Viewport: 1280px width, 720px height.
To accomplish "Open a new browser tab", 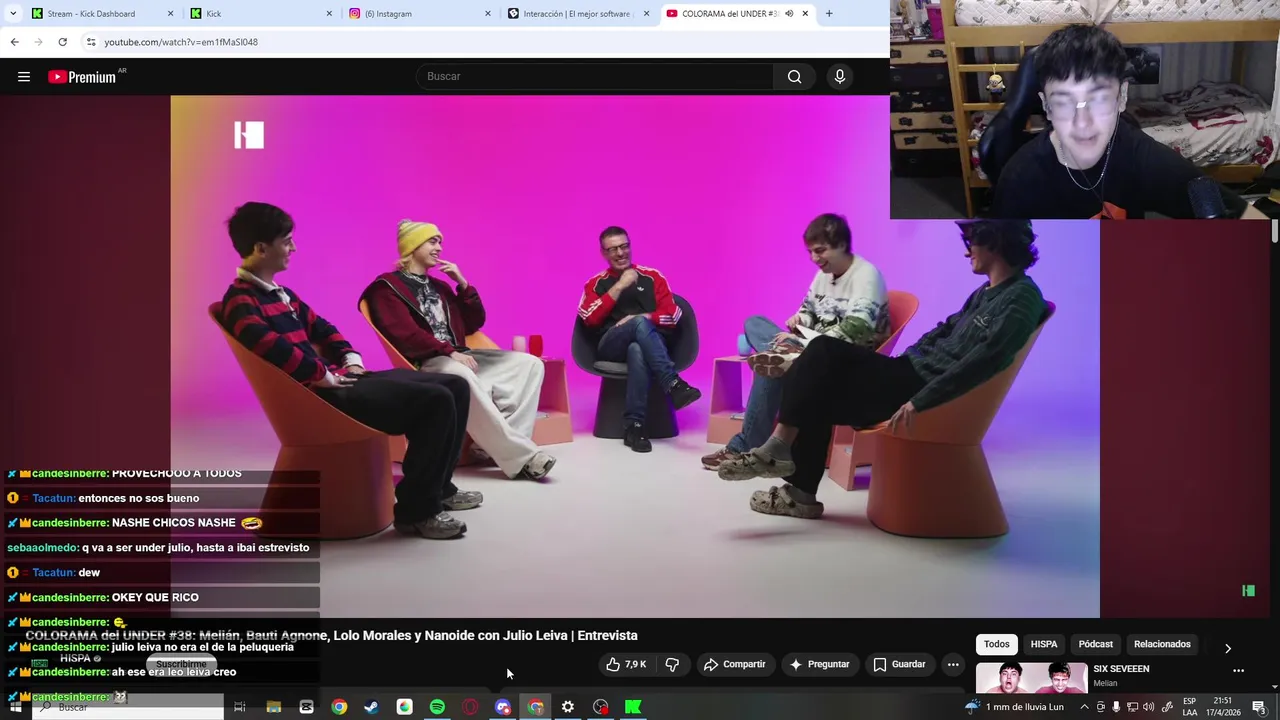I will (829, 14).
